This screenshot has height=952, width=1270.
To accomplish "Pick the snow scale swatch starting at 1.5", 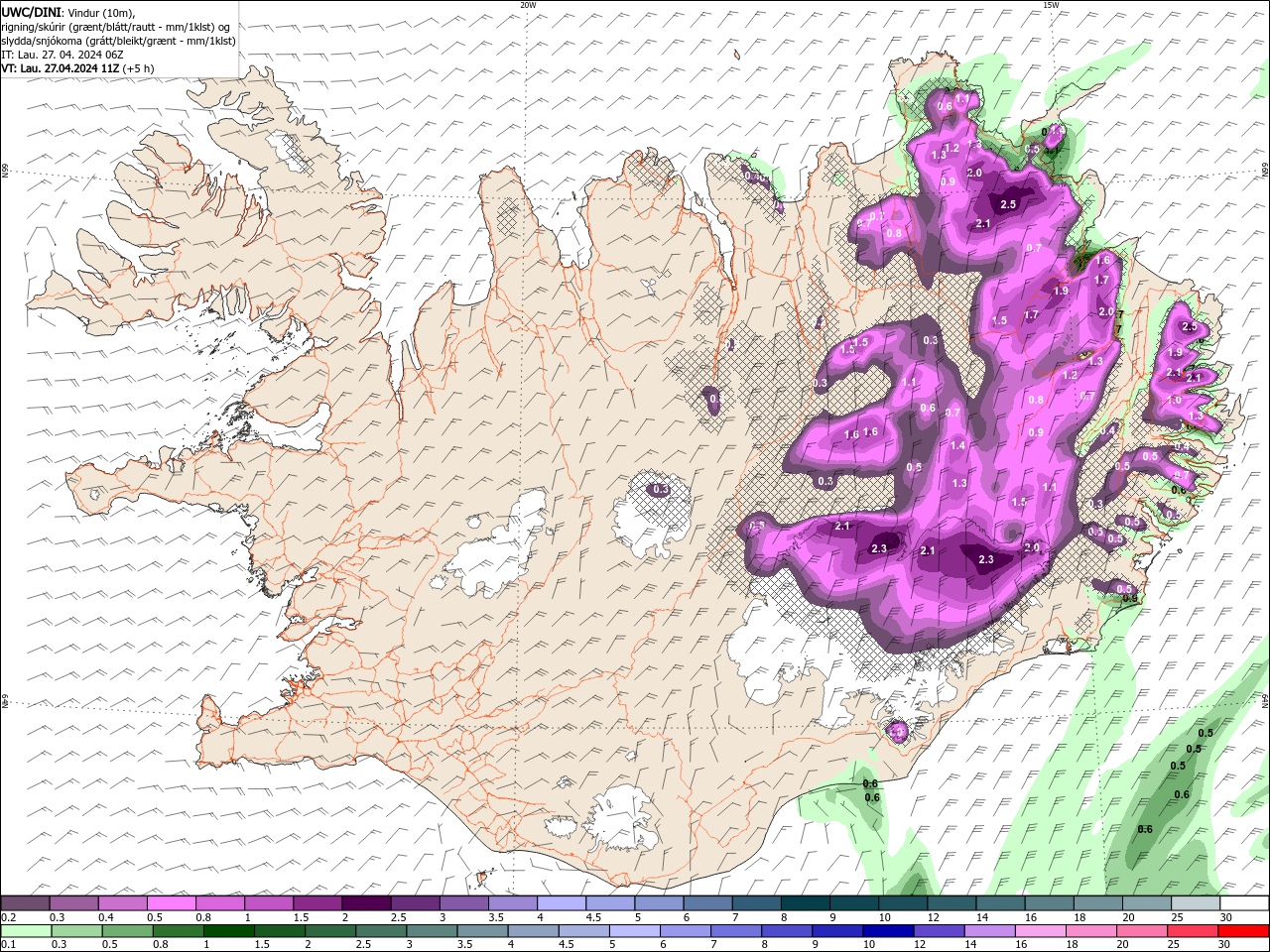I will 317,903.
